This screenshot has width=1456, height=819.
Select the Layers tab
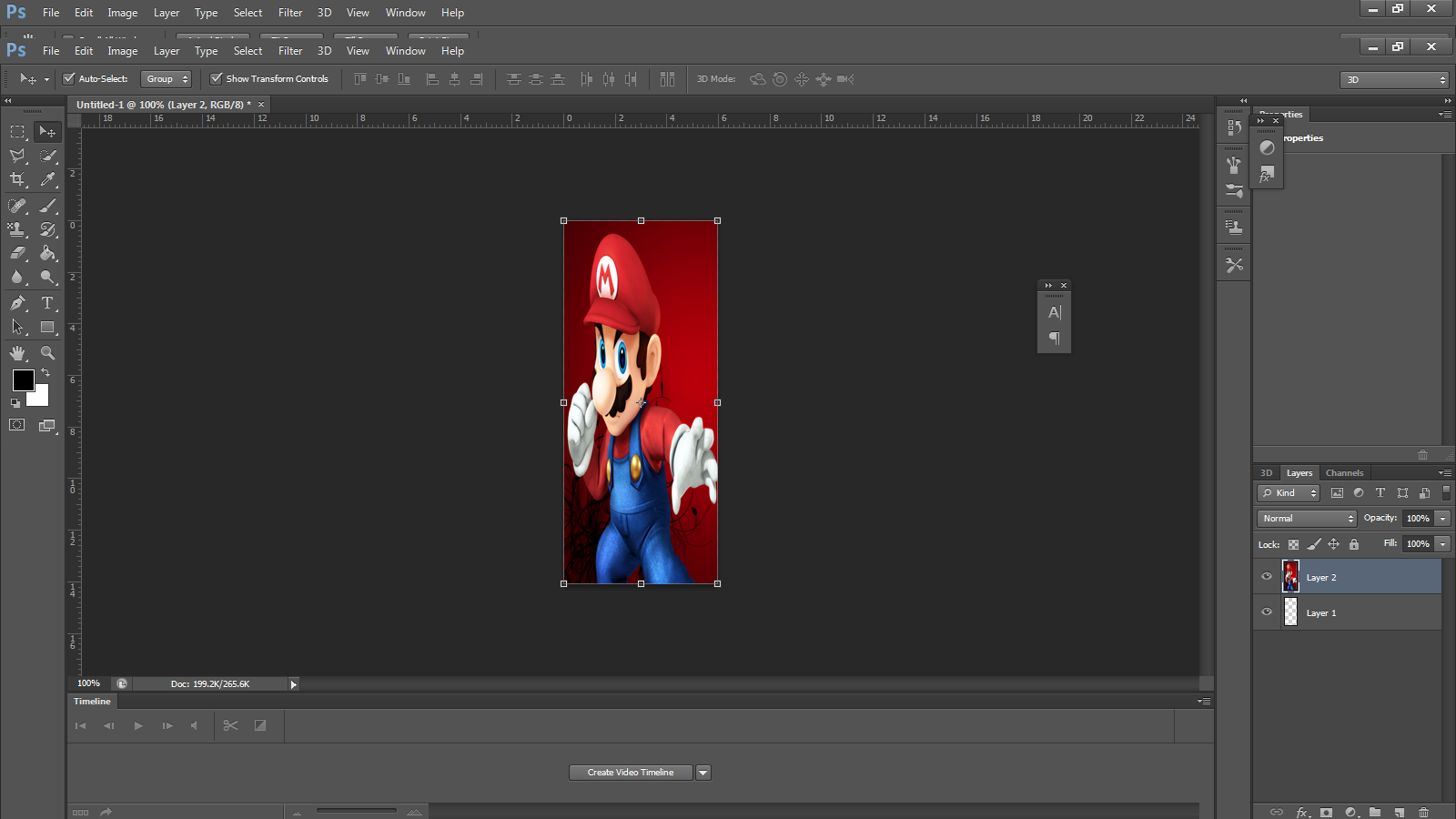(1299, 473)
